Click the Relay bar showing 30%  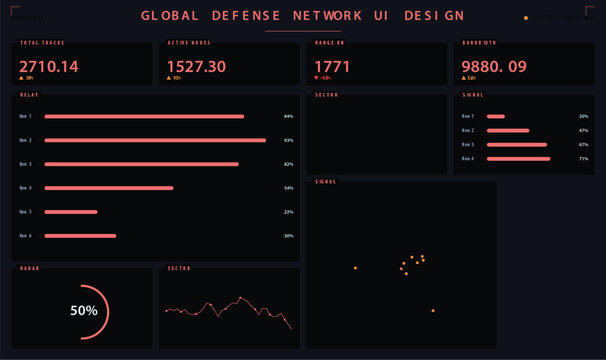[80, 236]
